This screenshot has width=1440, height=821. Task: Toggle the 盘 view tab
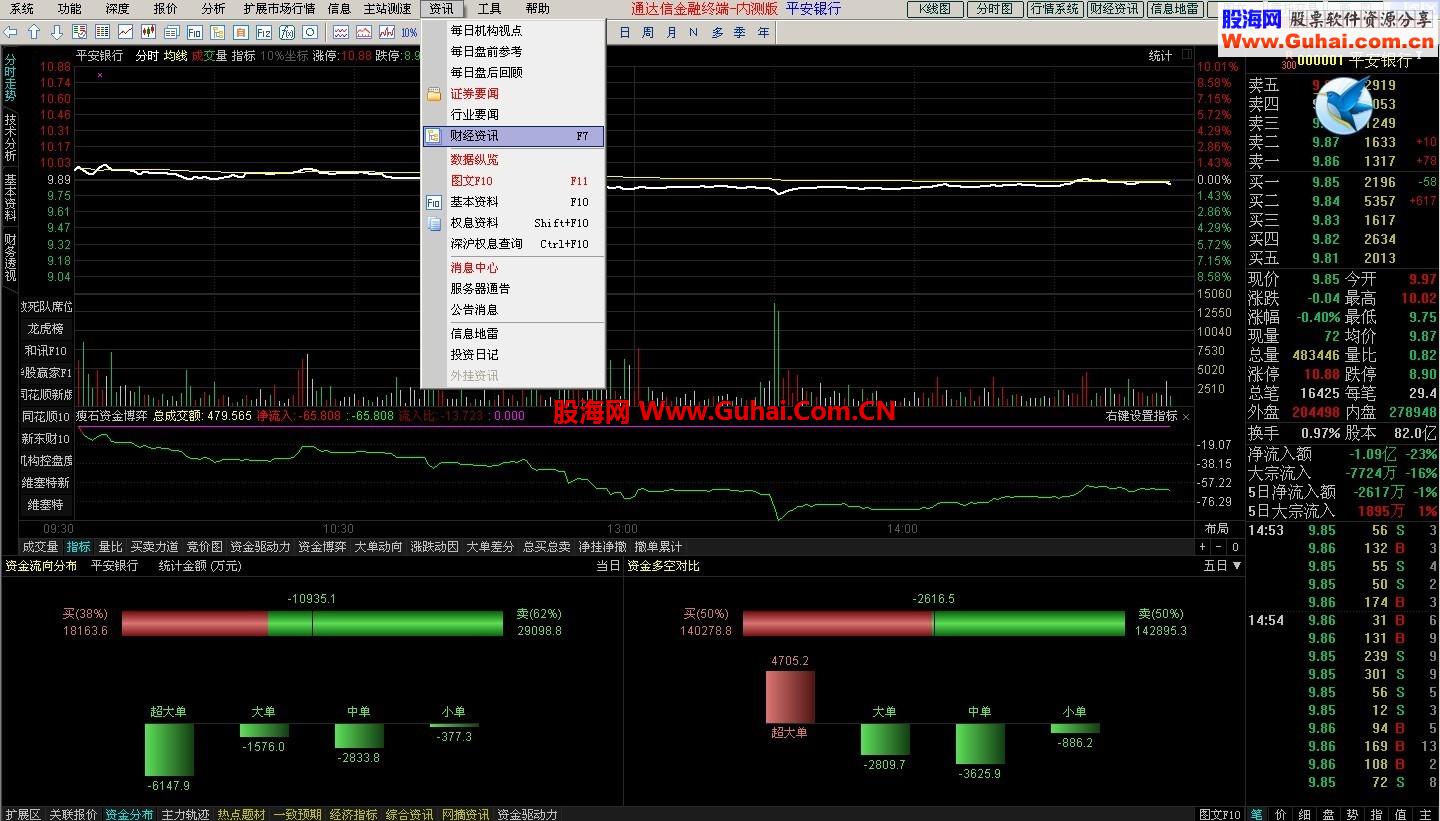pos(1329,814)
